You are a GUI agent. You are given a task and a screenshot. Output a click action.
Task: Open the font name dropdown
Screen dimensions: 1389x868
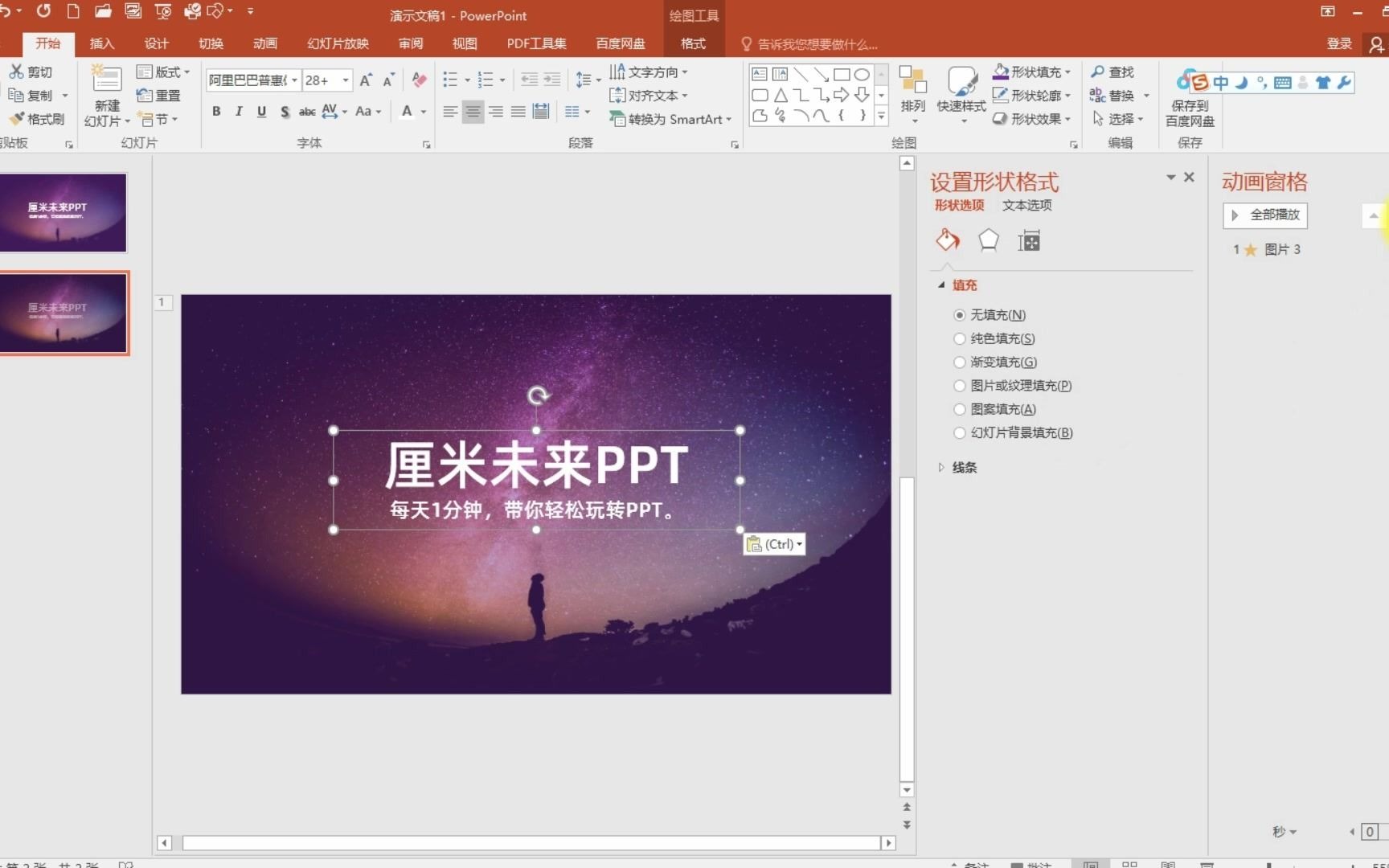click(294, 80)
